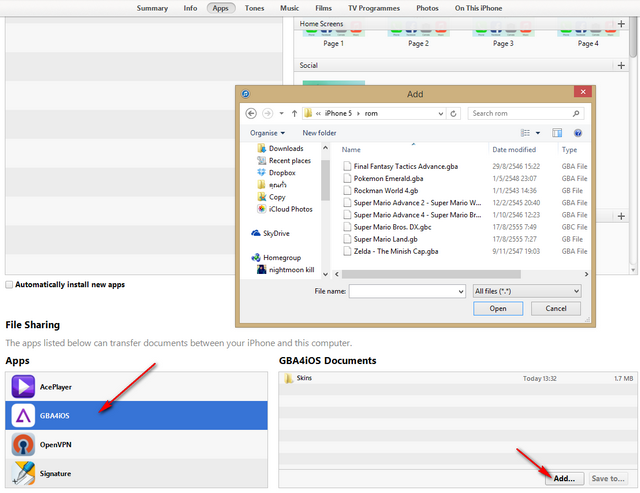This screenshot has height=493, width=640.
Task: Open the File name dropdown
Action: (461, 291)
